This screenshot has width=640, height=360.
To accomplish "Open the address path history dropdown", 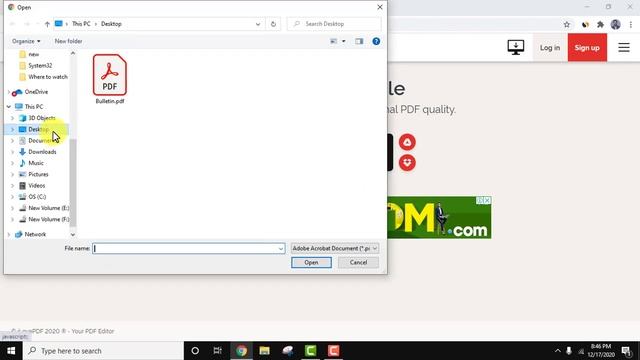I will pyautogui.click(x=258, y=24).
